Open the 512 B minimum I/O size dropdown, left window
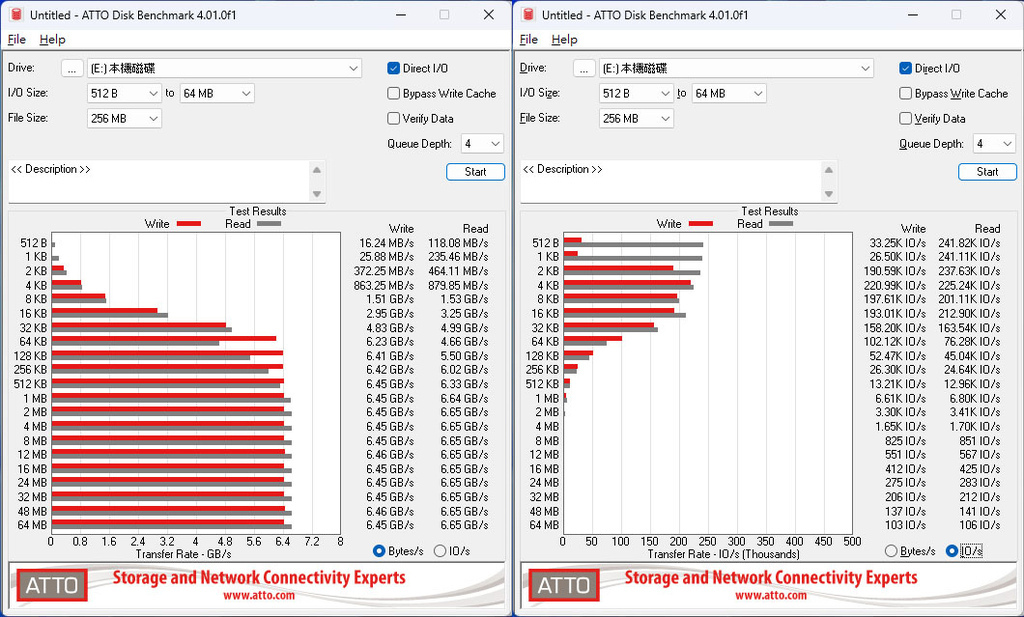Screen dimensions: 1024x617 click(x=124, y=93)
